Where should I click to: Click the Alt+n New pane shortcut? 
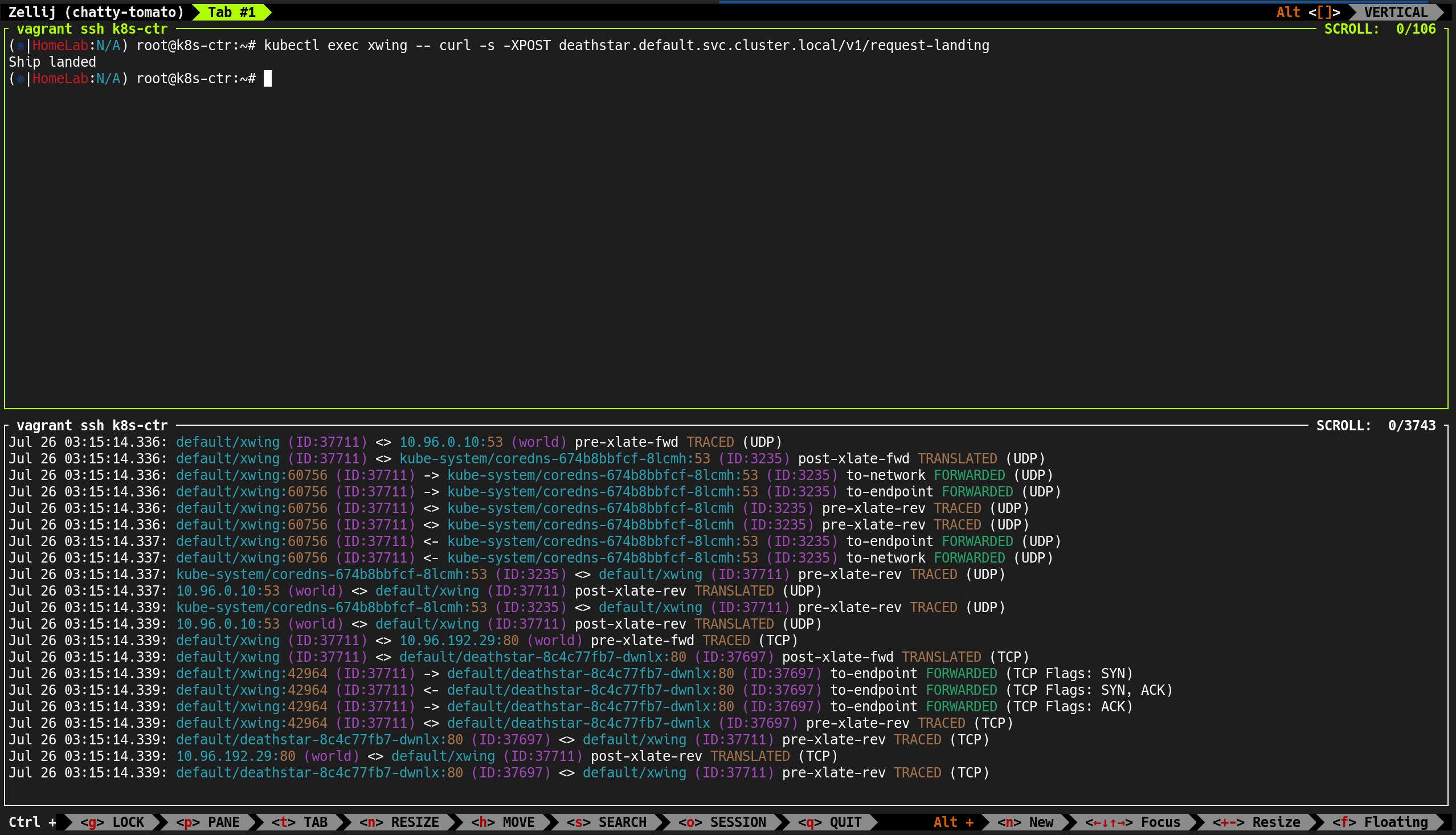(1025, 822)
